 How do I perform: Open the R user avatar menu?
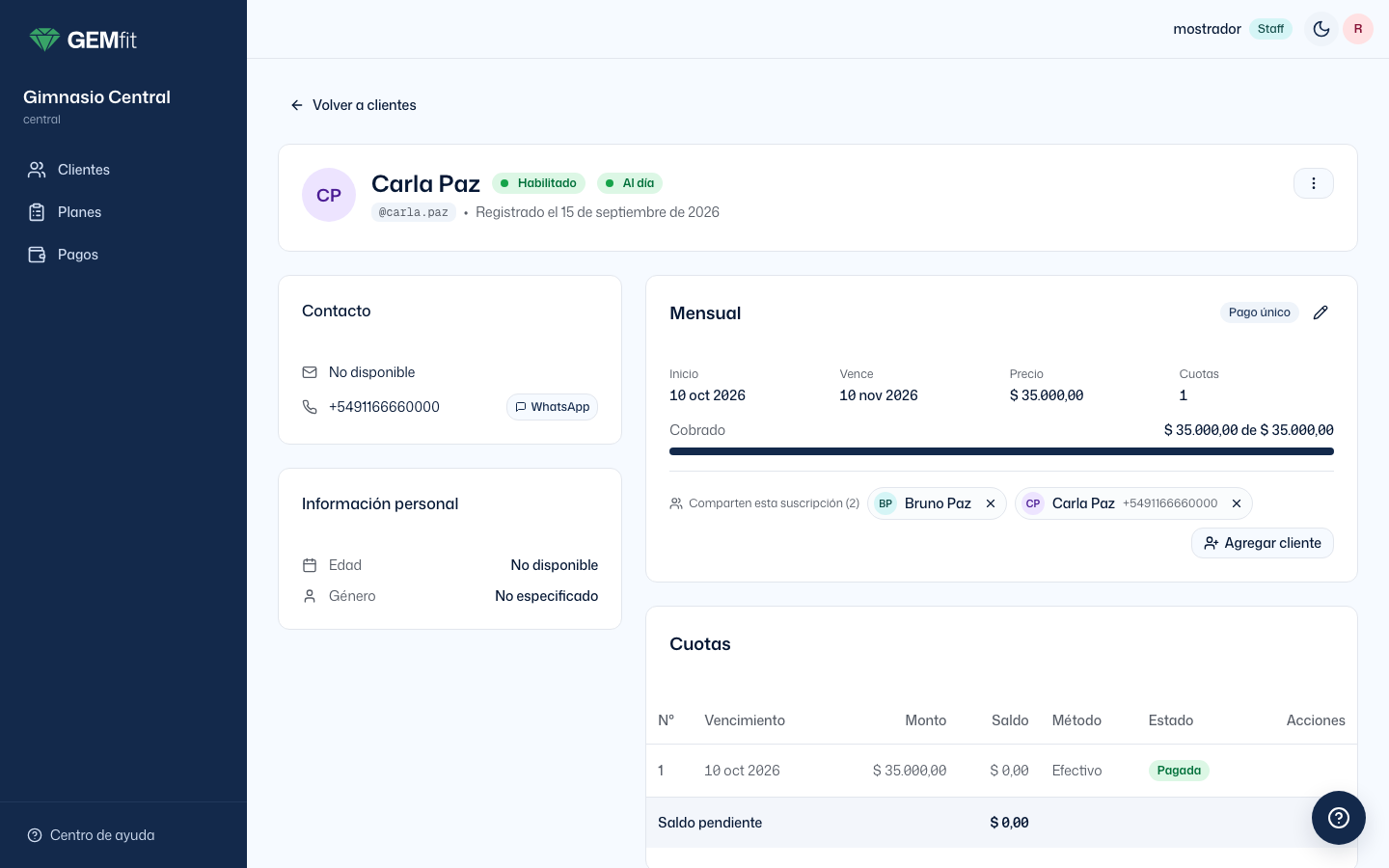point(1358,29)
